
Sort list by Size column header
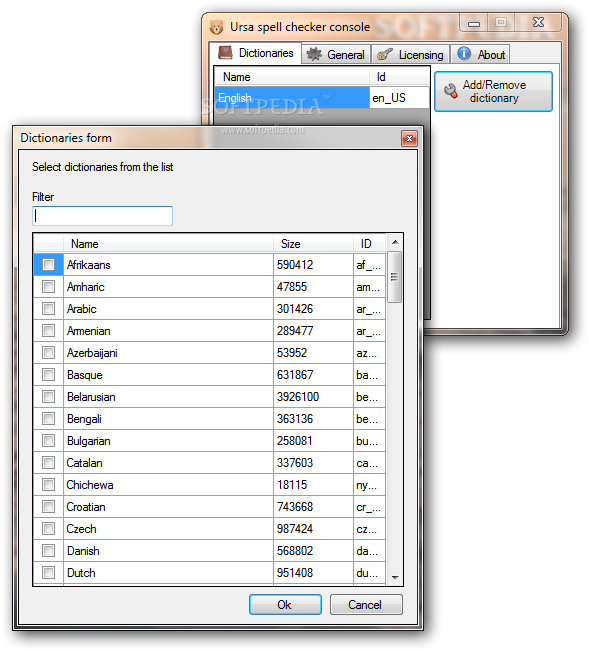click(313, 244)
